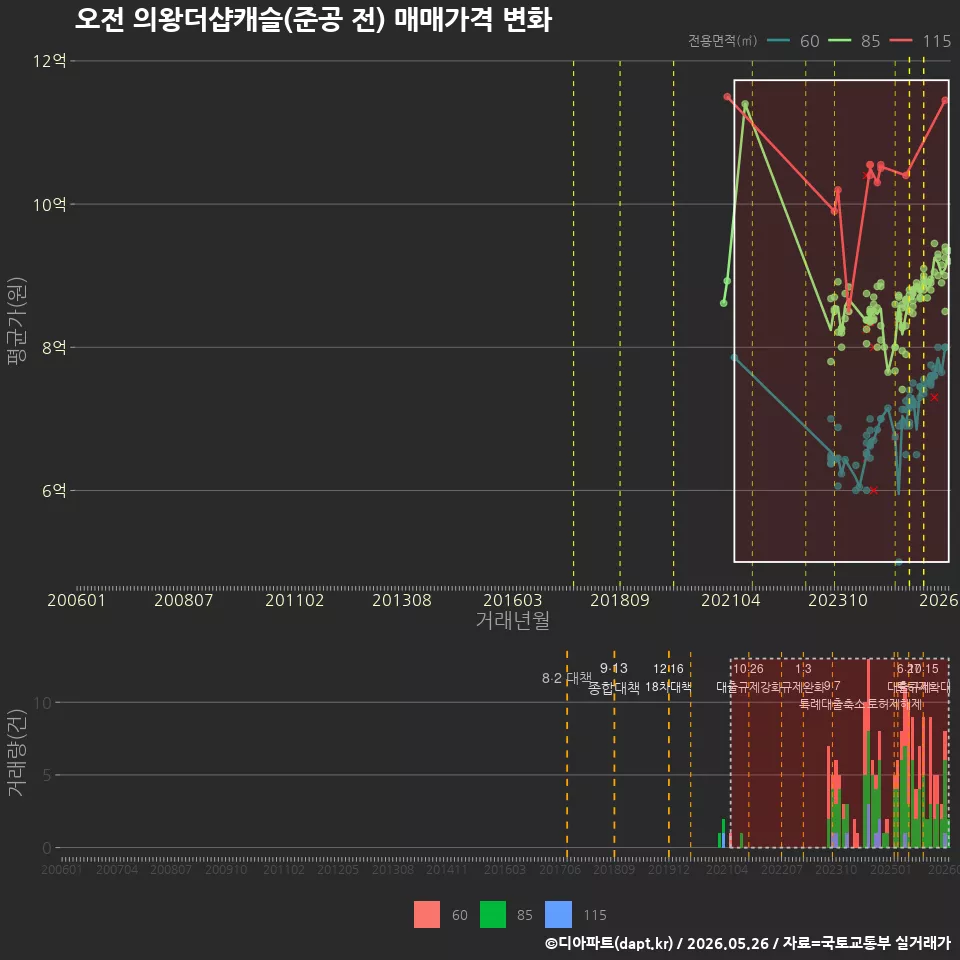Click the 9·13 종합대책 policy annotation
The image size is (960, 960).
[613, 678]
